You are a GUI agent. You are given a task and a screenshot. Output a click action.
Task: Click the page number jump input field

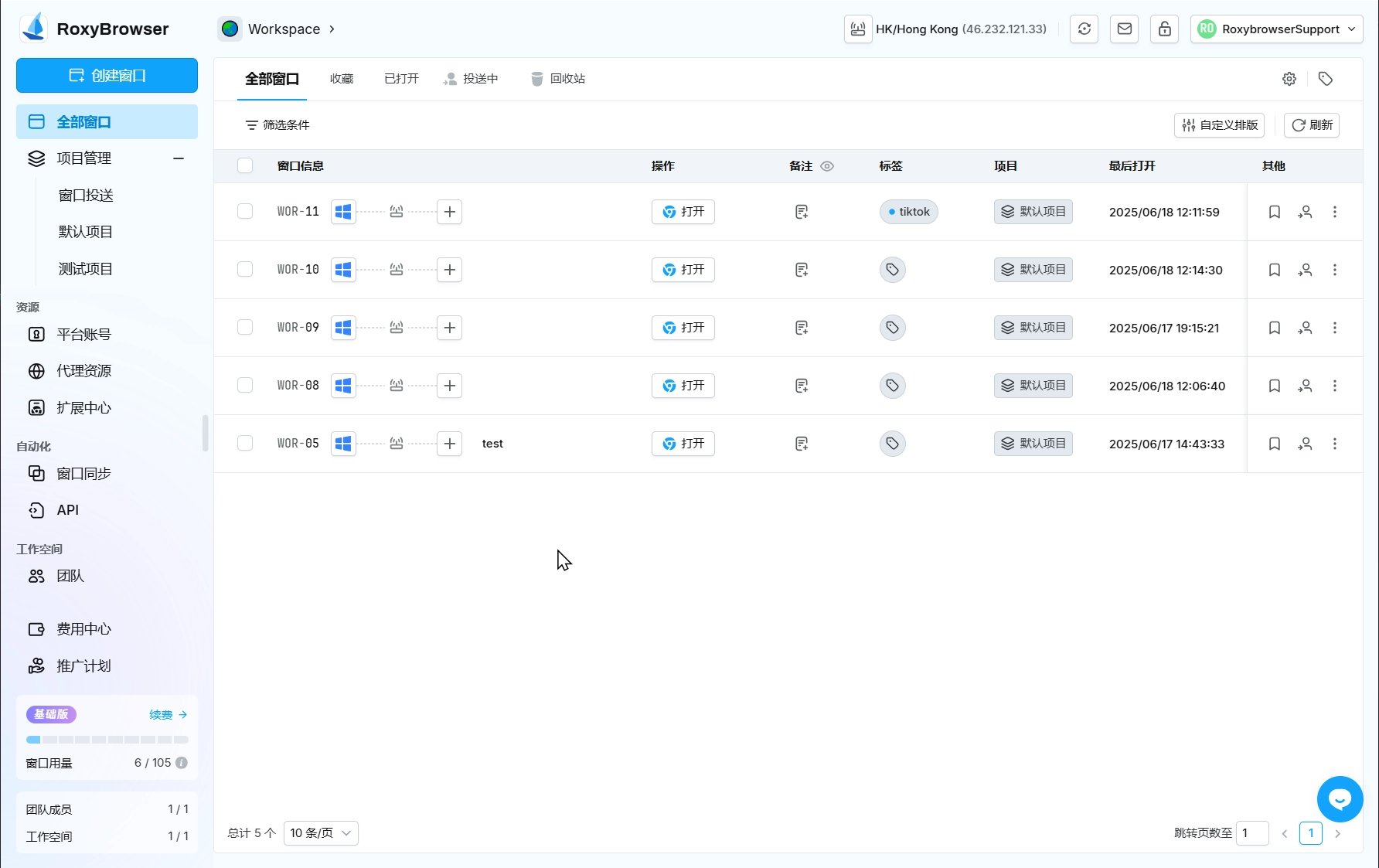pyautogui.click(x=1252, y=833)
